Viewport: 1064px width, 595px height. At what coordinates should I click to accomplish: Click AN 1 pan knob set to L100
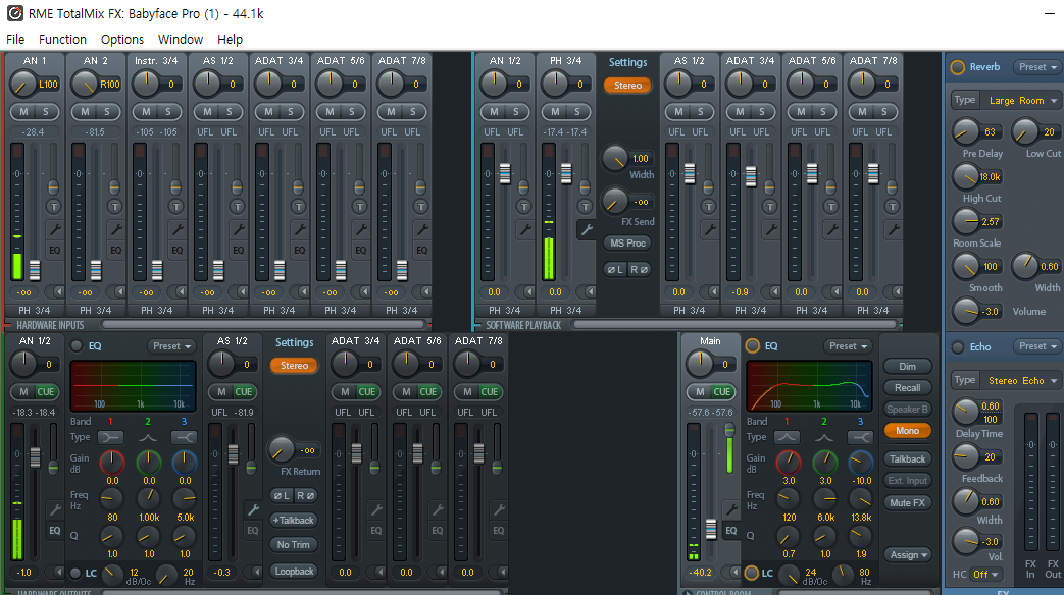tap(22, 84)
